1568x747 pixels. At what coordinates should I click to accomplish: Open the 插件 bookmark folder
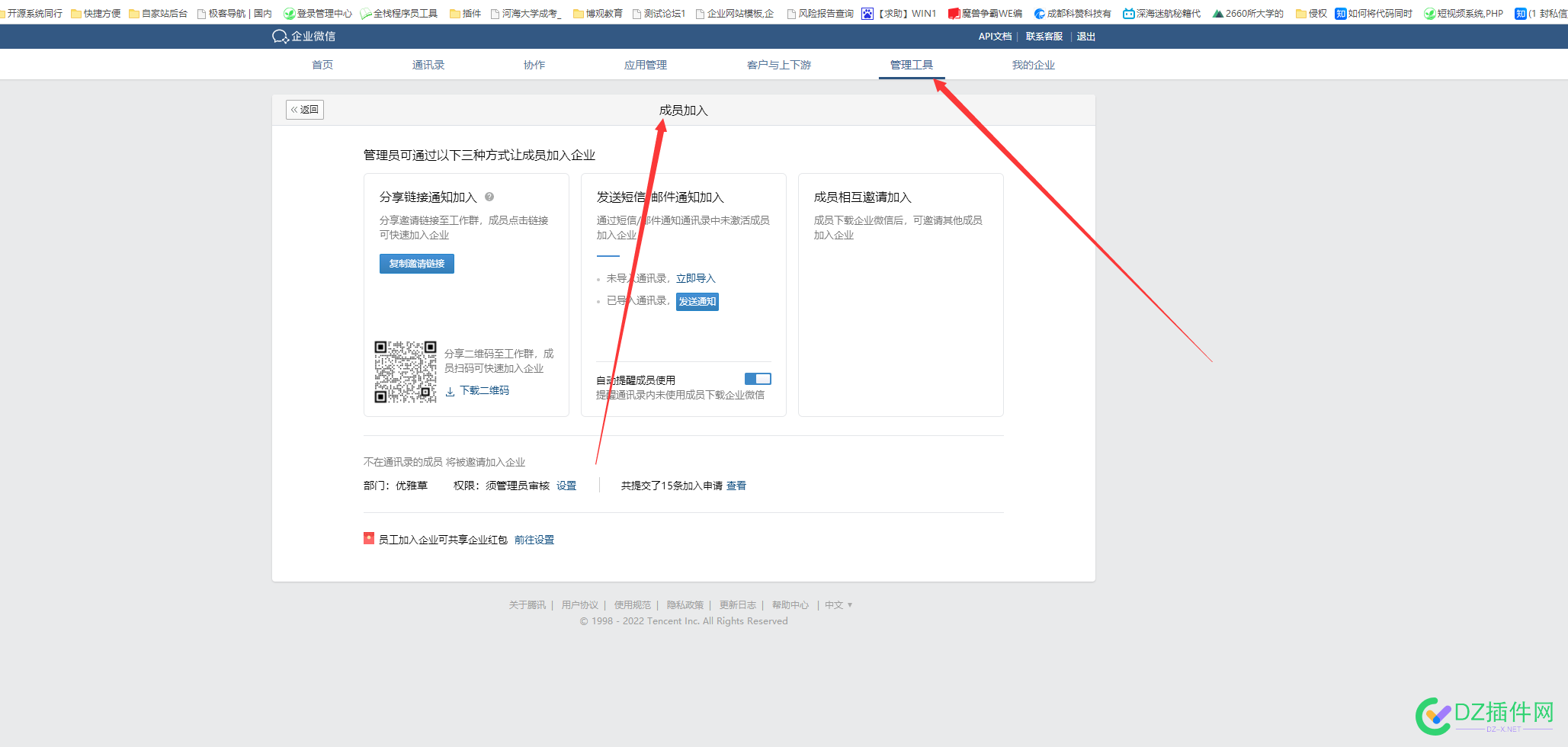pos(466,14)
